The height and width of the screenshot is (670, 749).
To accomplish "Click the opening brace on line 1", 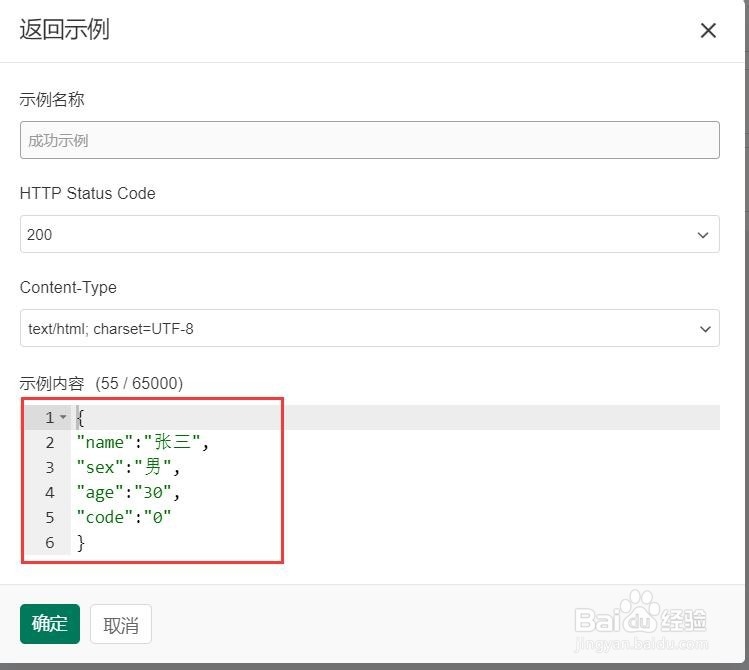I will (80, 417).
